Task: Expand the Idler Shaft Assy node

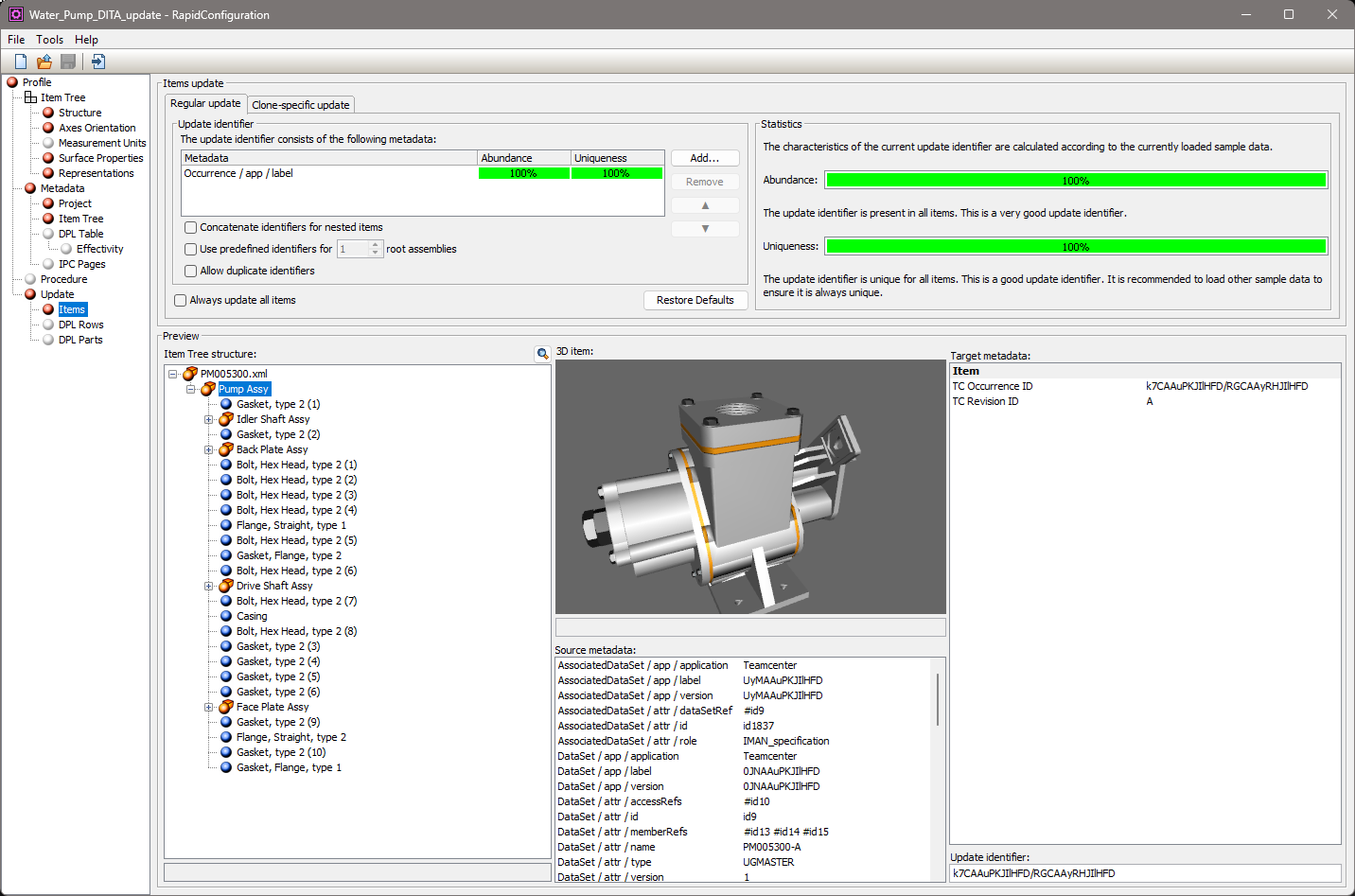Action: 209,419
